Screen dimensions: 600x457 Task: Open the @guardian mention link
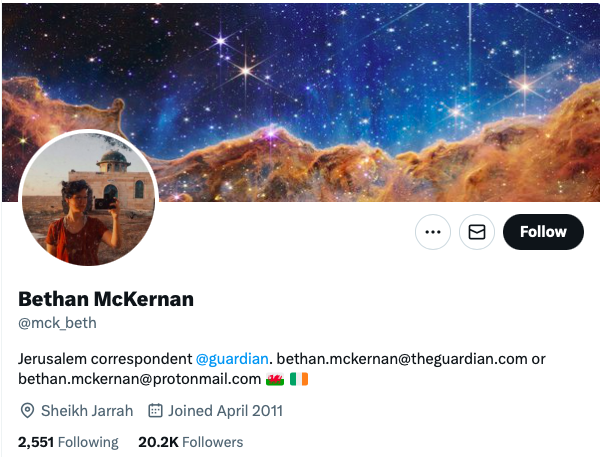click(x=232, y=359)
